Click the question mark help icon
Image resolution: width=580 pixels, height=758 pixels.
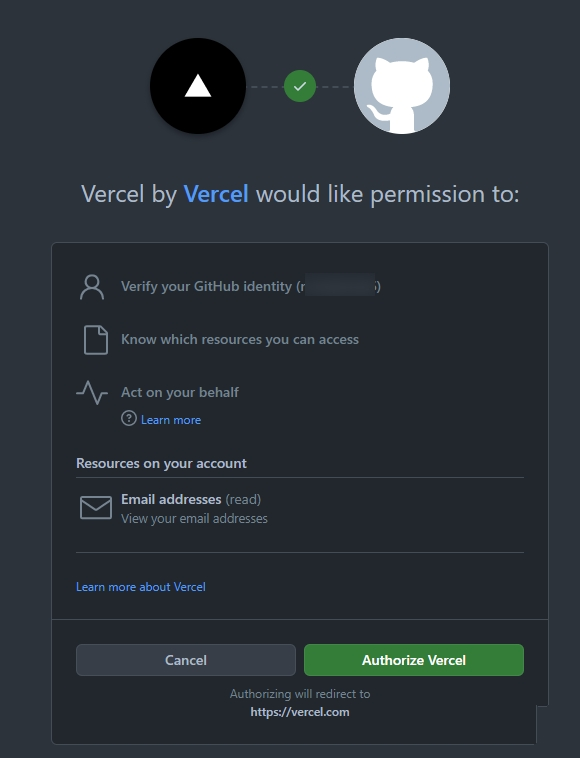coord(129,418)
